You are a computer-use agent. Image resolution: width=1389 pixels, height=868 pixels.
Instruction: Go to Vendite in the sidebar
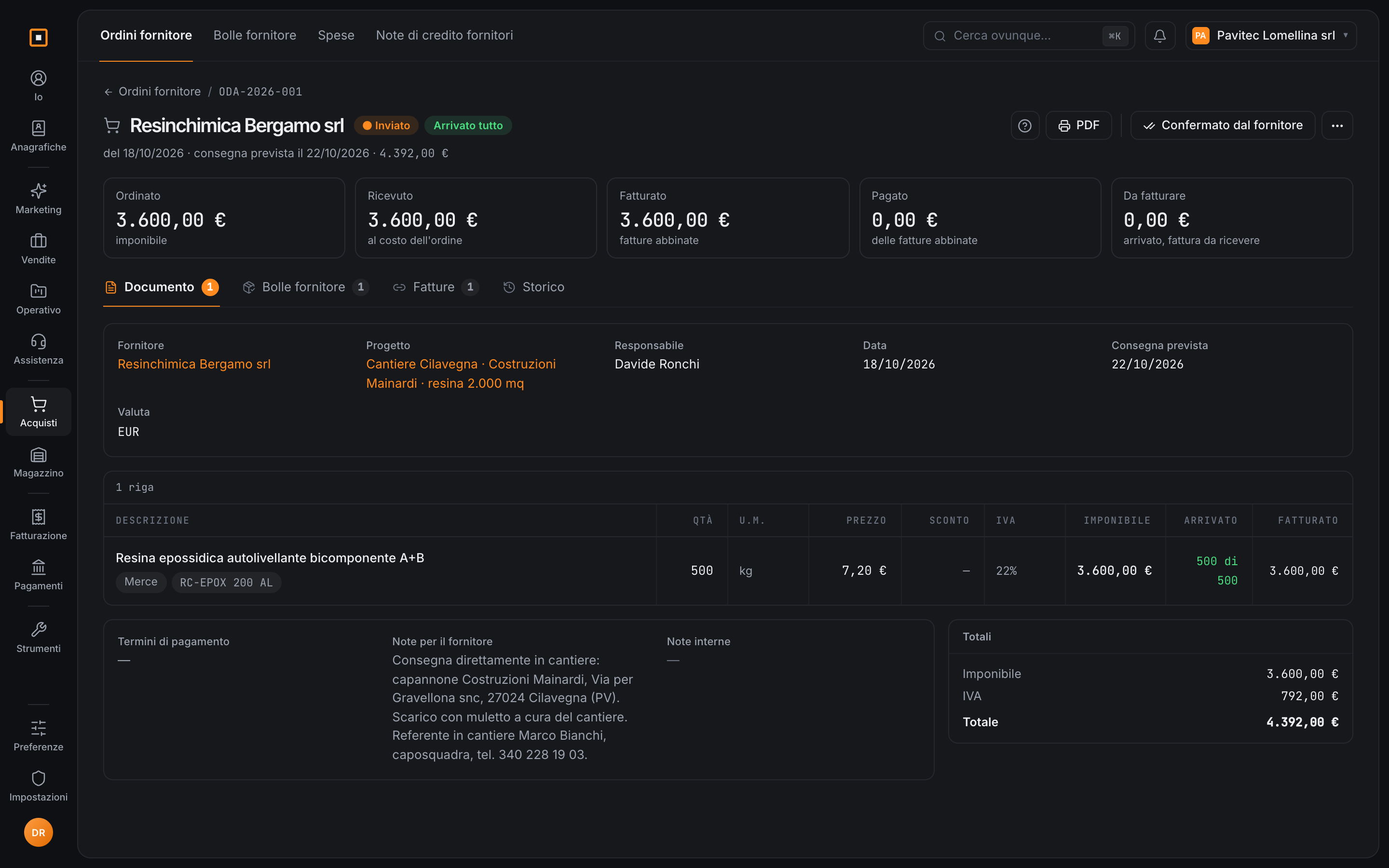coord(39,248)
